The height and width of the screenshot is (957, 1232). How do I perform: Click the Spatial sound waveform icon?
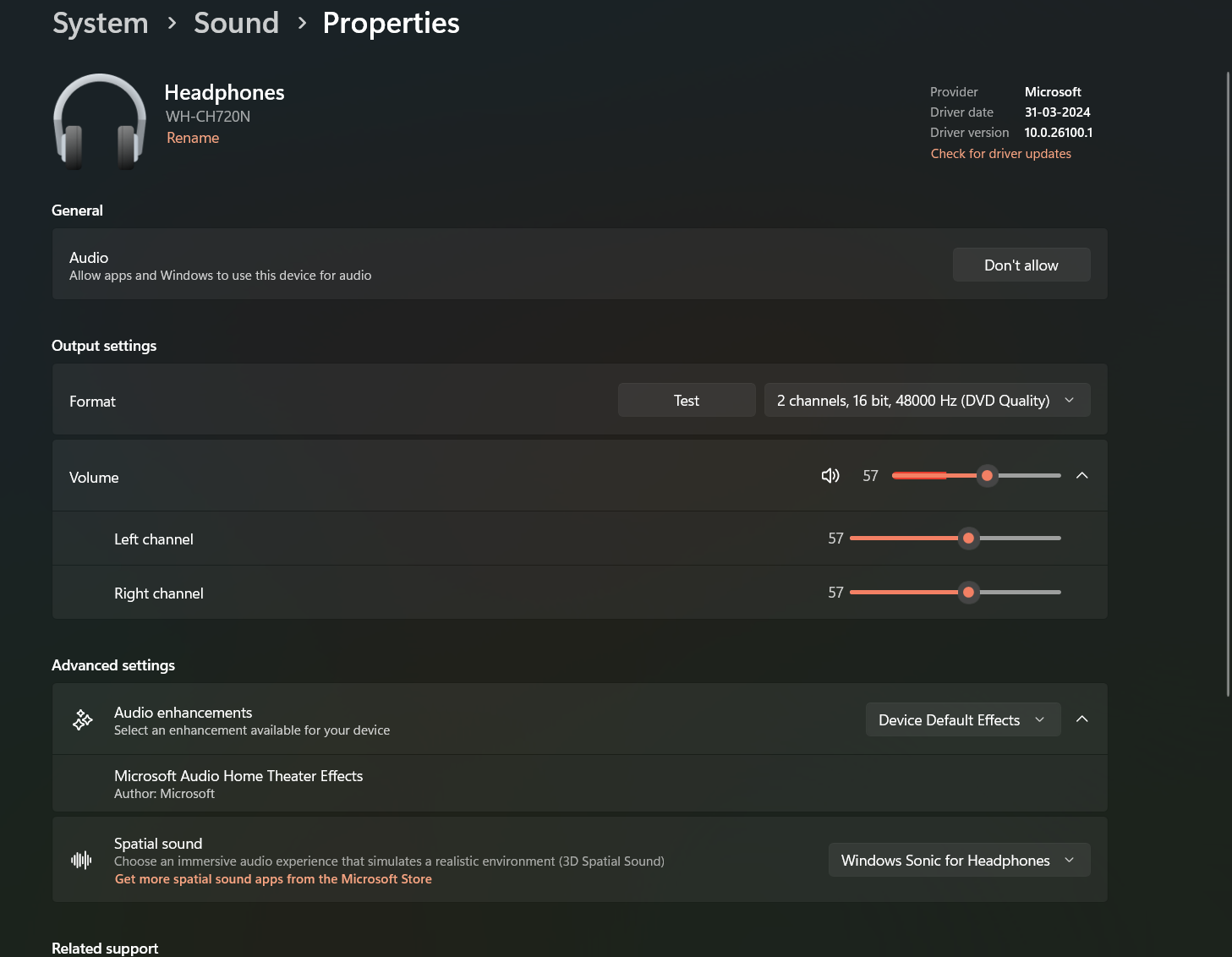click(82, 860)
